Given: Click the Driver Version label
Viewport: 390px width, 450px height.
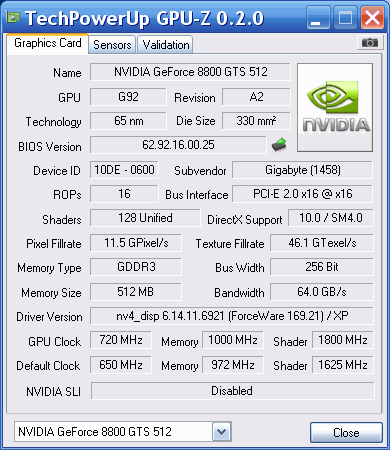Looking at the screenshot, I should coord(49,317).
